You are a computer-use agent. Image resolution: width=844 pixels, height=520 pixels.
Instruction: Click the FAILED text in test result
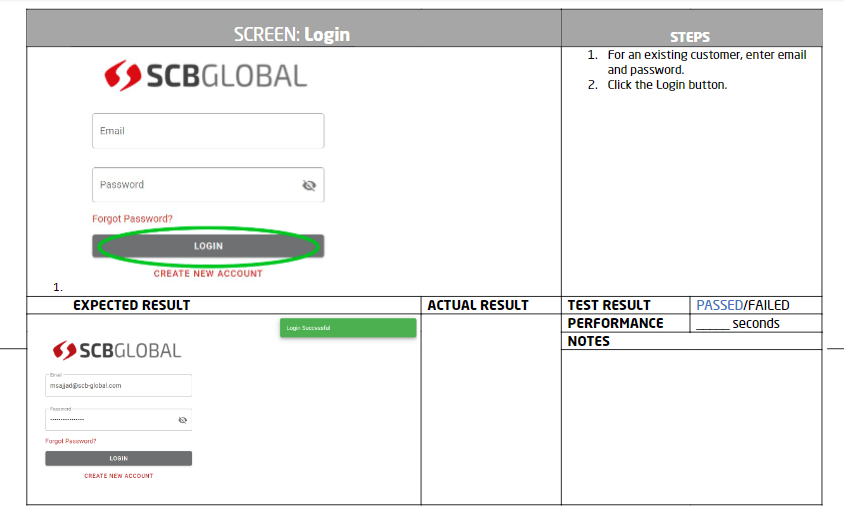769,305
